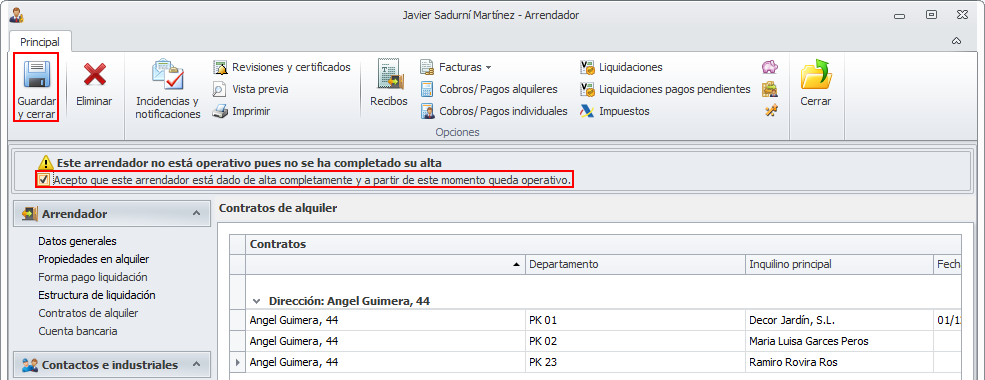Open Liquidaciones pagos pendientes
Screen dimensions: 985x380
(x=665, y=89)
